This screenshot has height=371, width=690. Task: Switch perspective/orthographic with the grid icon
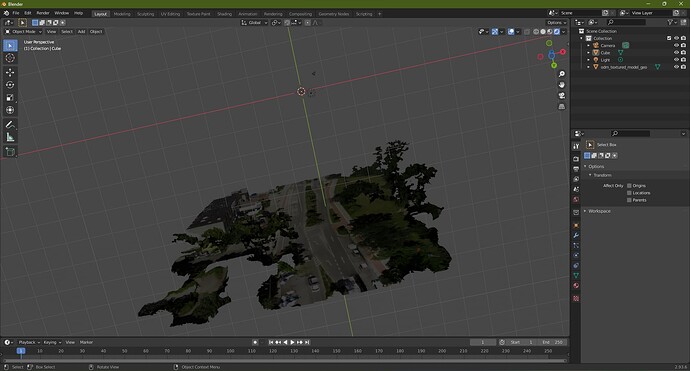(x=562, y=107)
